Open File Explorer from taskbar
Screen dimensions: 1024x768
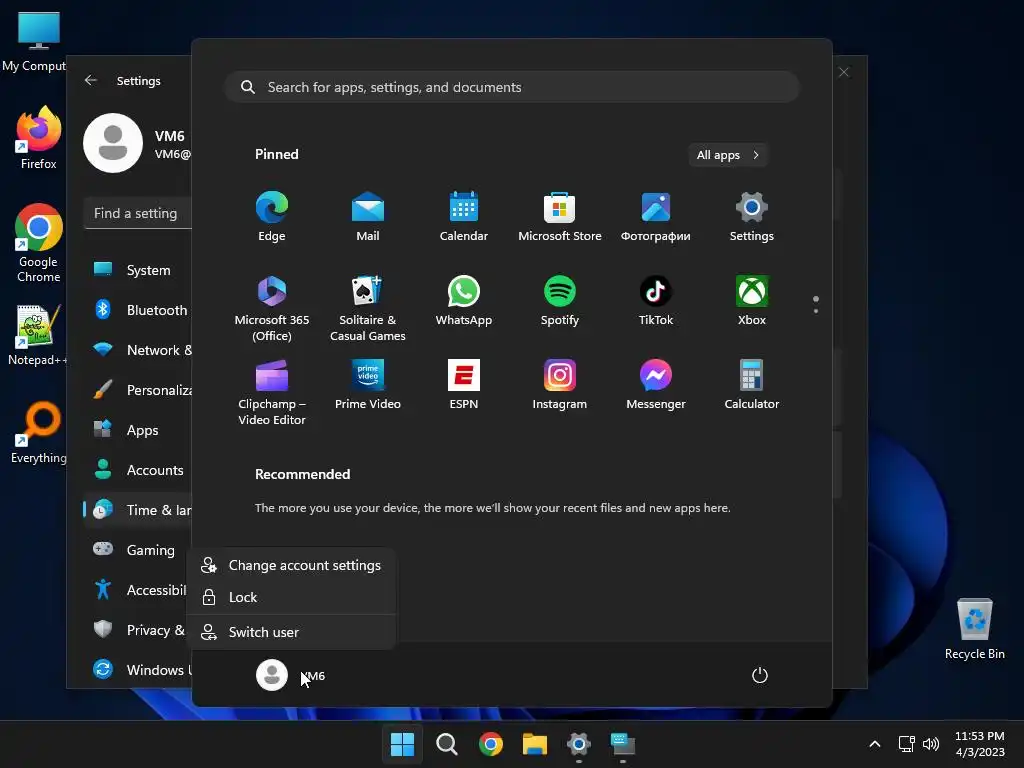coord(534,744)
